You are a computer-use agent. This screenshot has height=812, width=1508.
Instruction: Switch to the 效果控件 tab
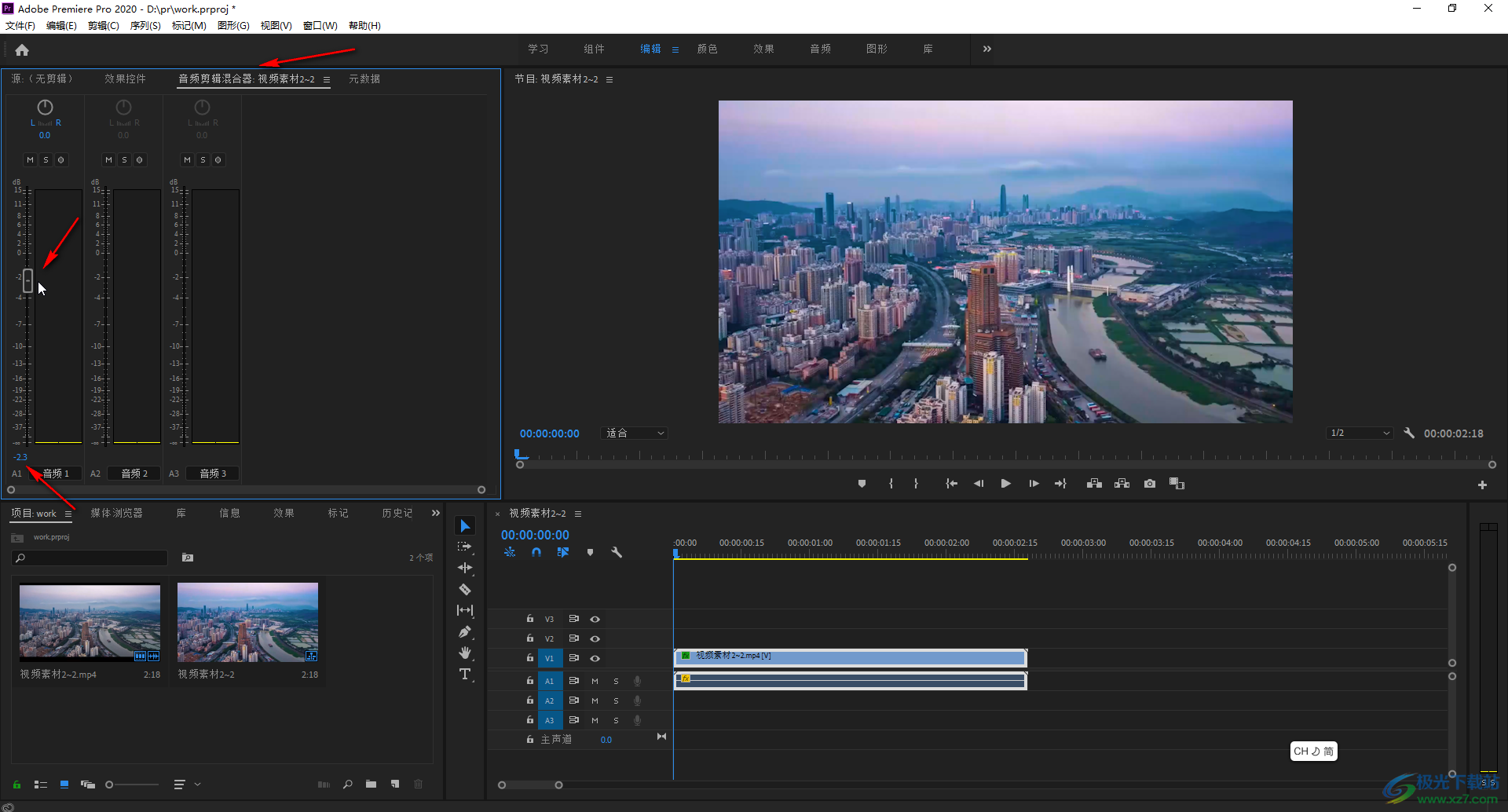coord(125,79)
